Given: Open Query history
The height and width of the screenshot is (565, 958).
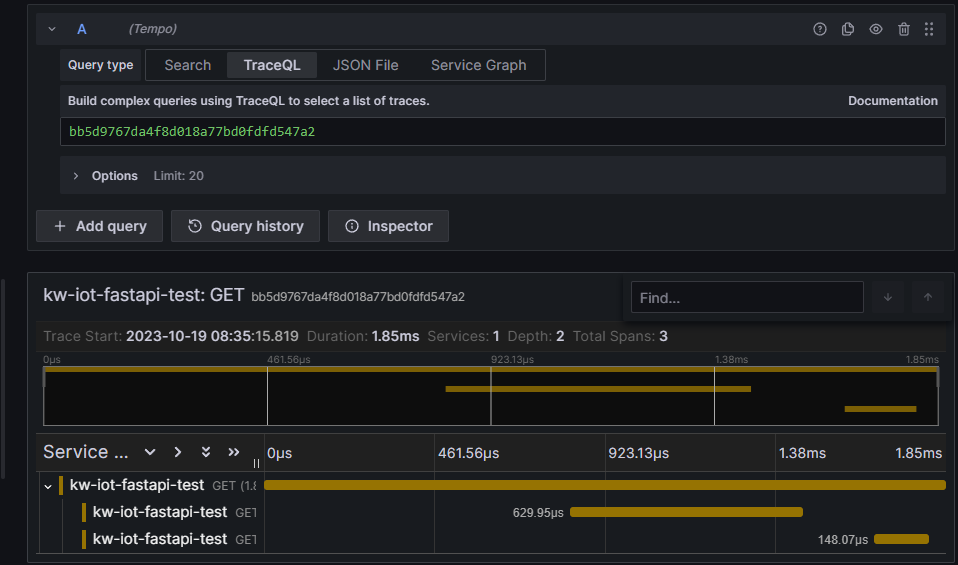Looking at the screenshot, I should [245, 226].
